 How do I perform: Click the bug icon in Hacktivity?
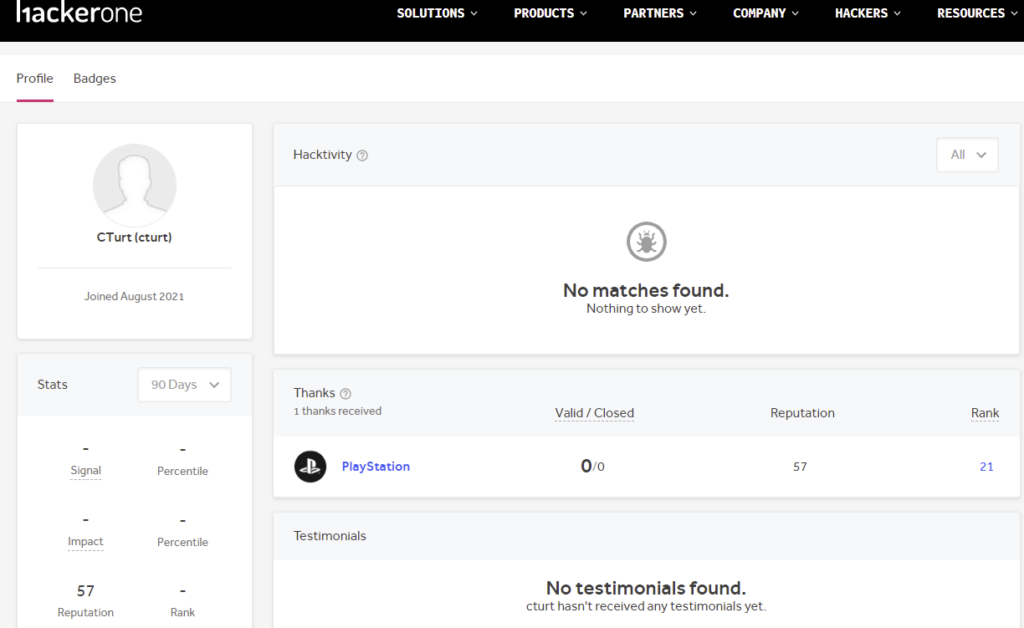click(x=646, y=241)
